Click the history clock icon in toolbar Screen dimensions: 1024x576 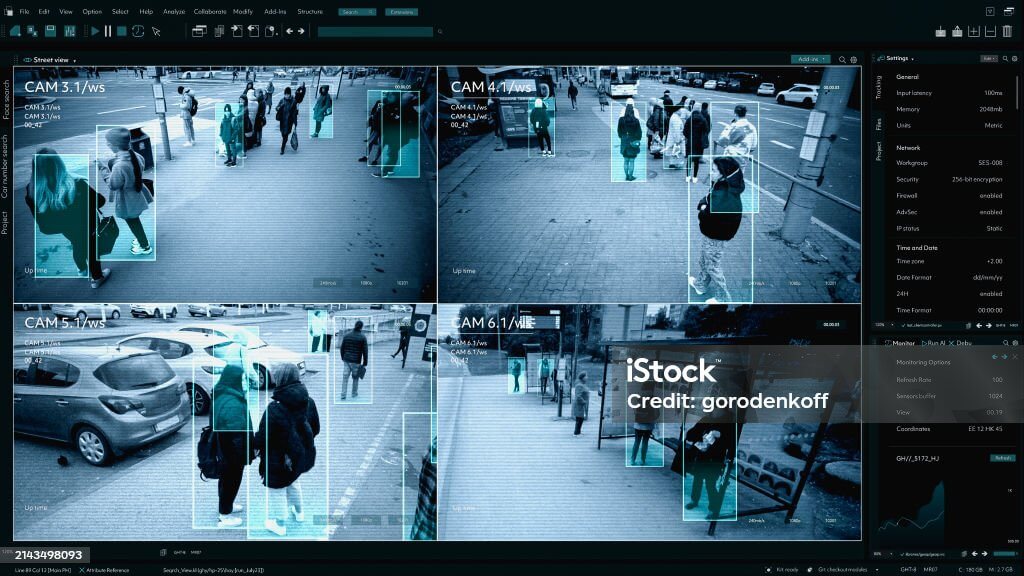[138, 31]
